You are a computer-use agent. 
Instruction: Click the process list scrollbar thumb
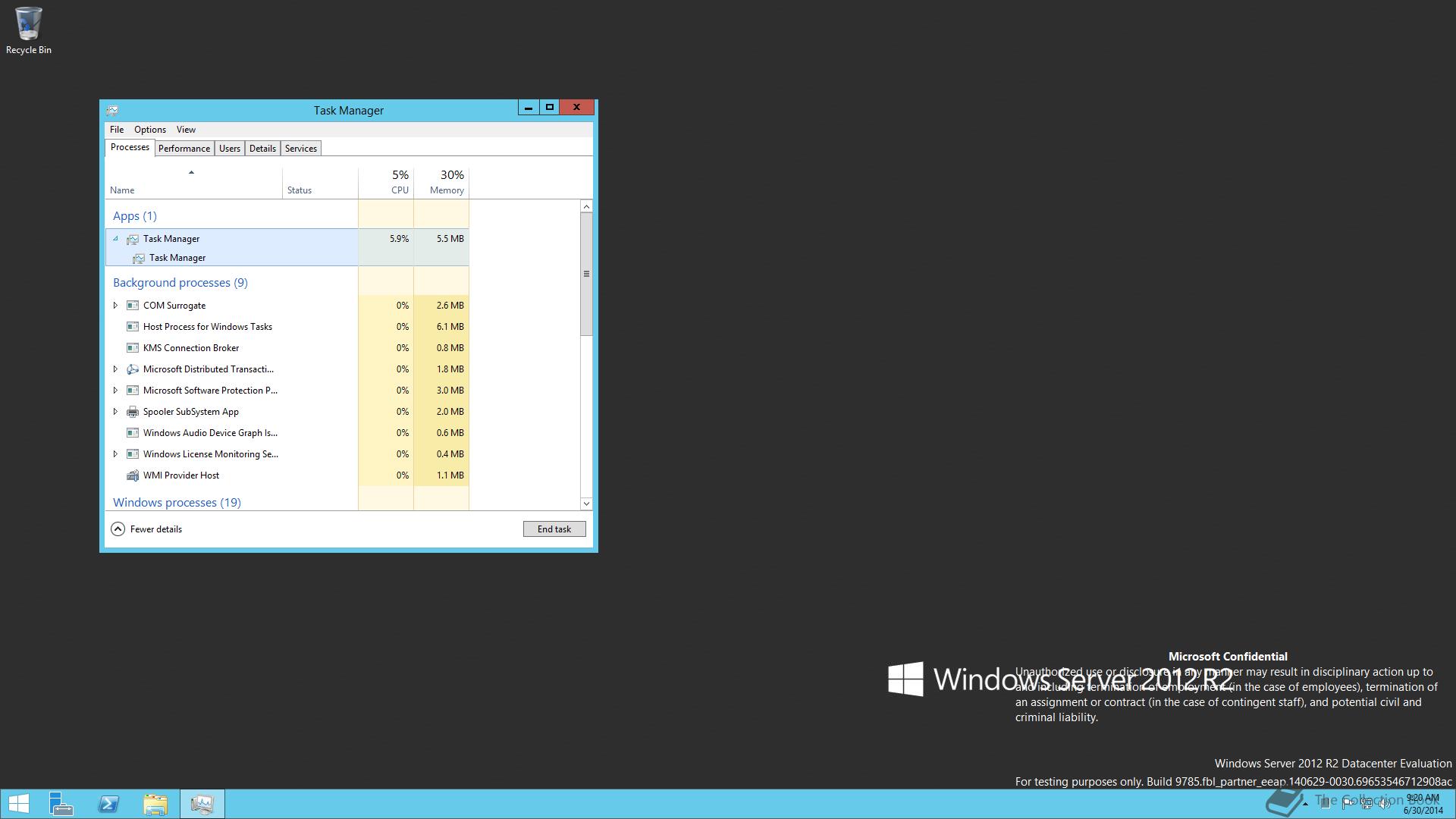tap(586, 274)
